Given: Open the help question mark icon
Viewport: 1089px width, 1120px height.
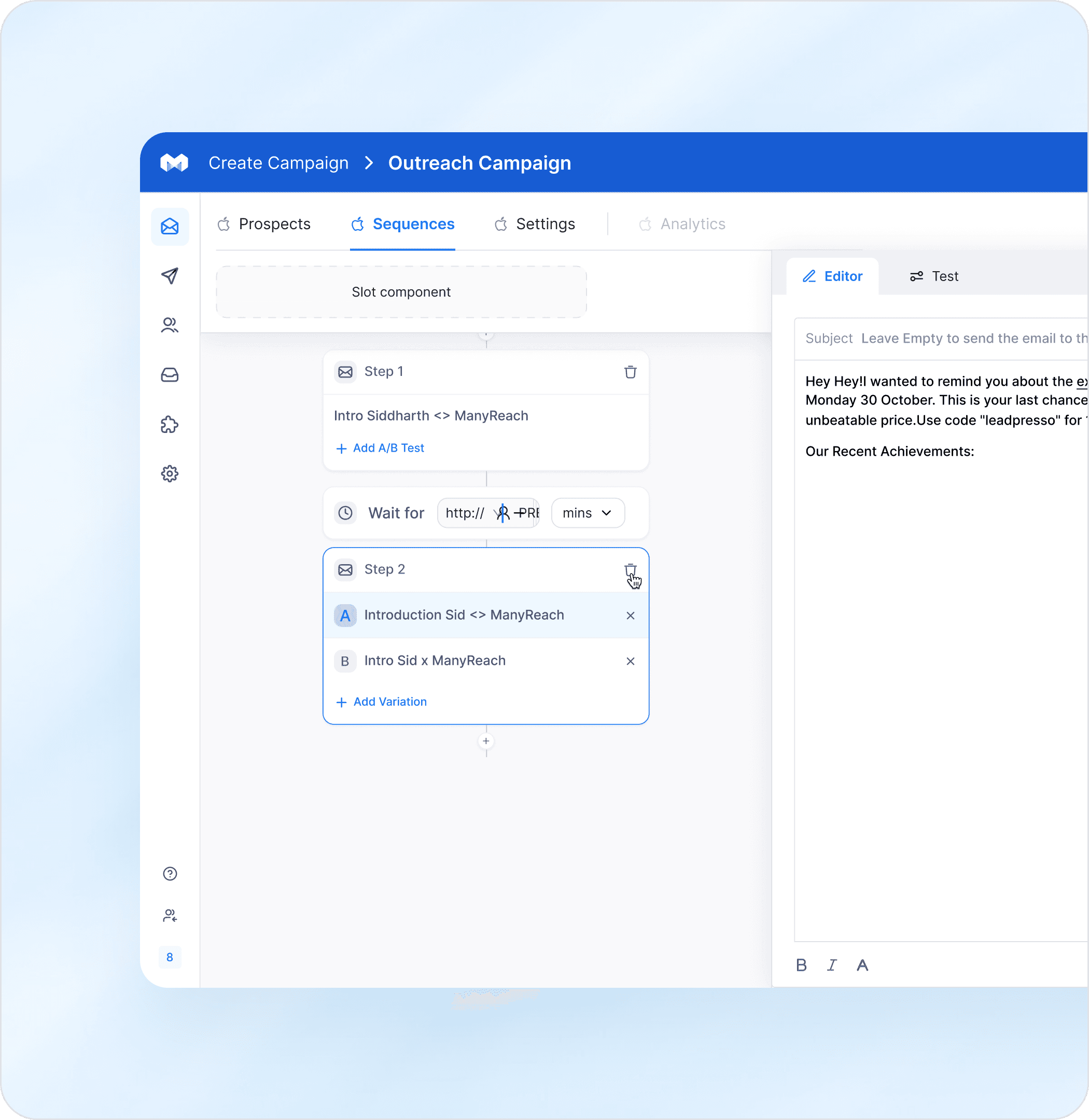Looking at the screenshot, I should pyautogui.click(x=170, y=874).
